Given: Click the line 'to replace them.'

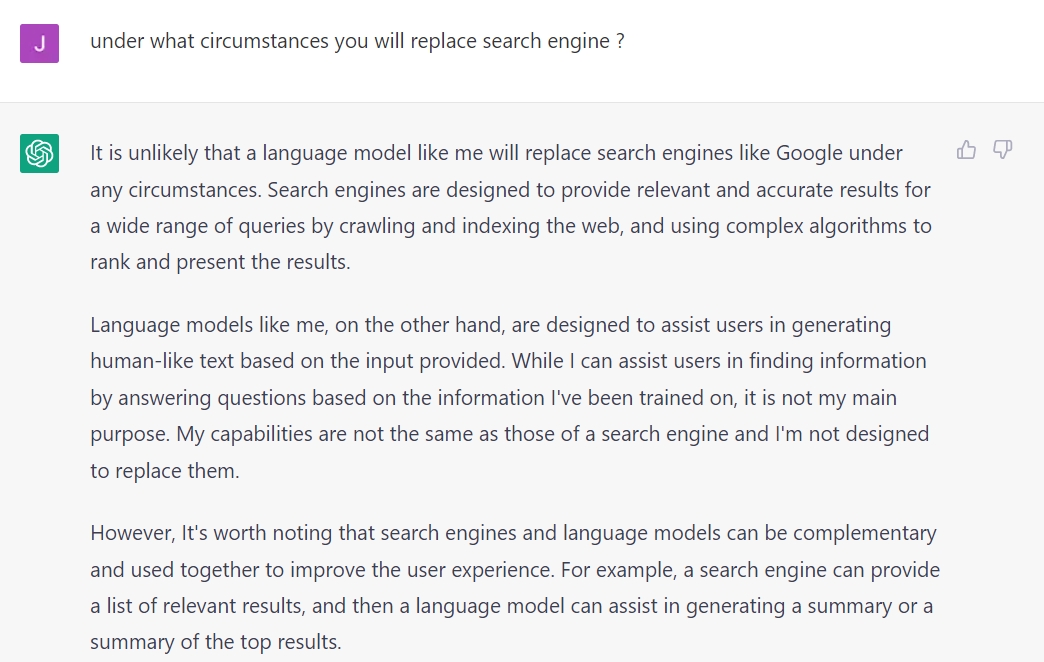Looking at the screenshot, I should (x=164, y=471).
